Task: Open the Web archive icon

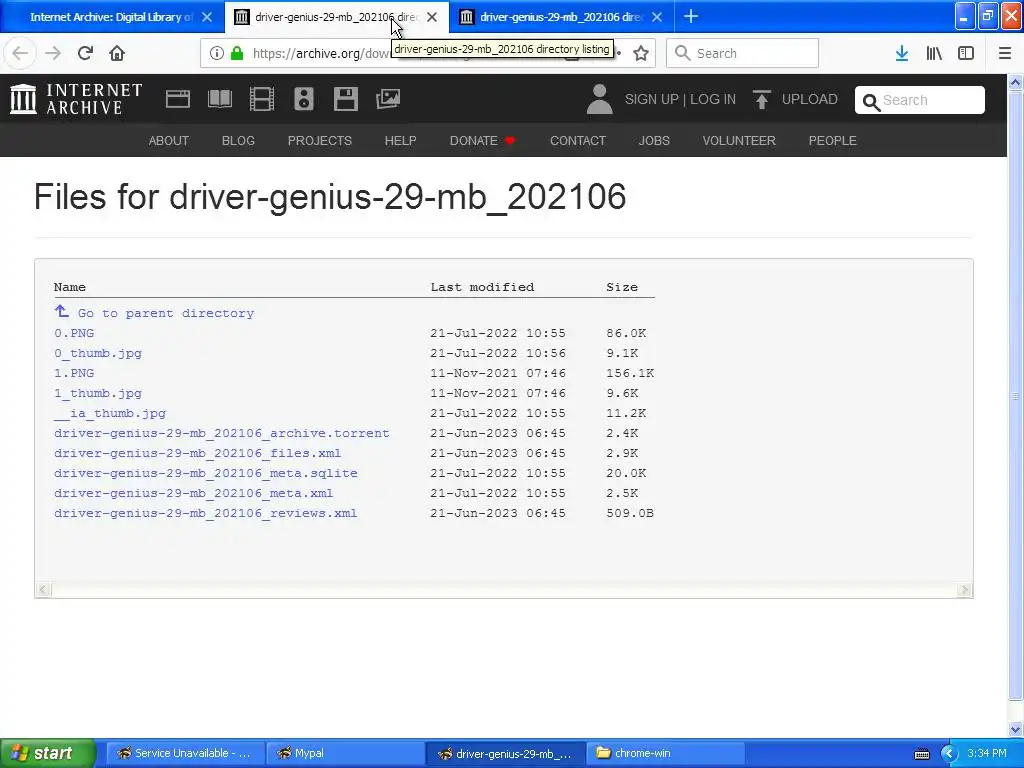Action: (178, 99)
